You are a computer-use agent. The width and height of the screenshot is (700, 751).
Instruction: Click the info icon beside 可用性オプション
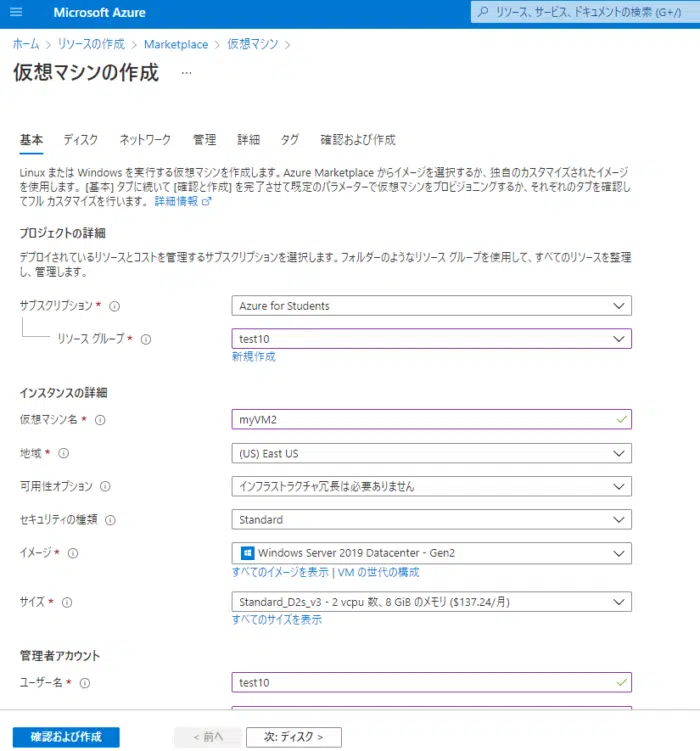105,487
